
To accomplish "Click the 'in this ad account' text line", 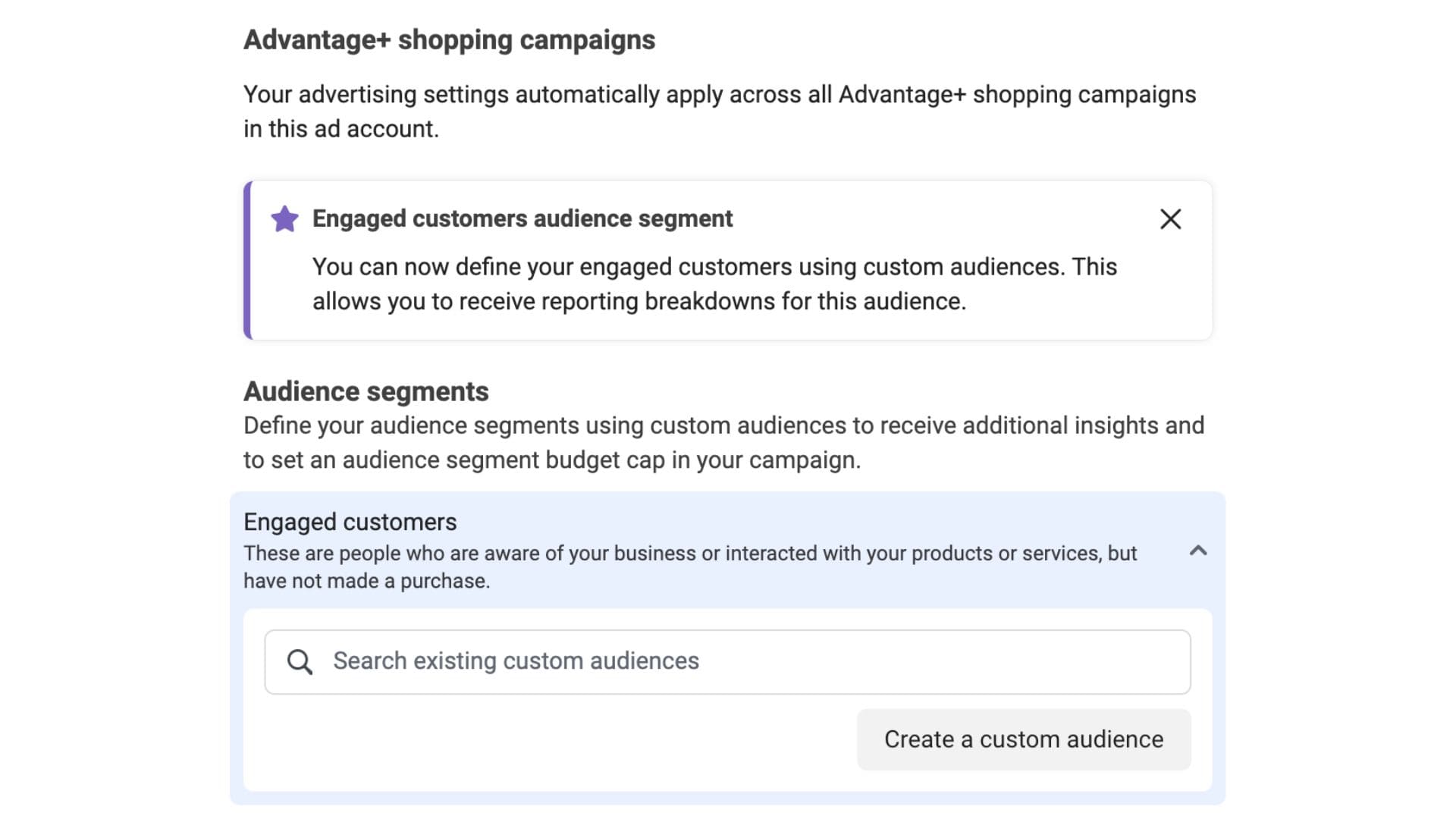I will (x=340, y=130).
